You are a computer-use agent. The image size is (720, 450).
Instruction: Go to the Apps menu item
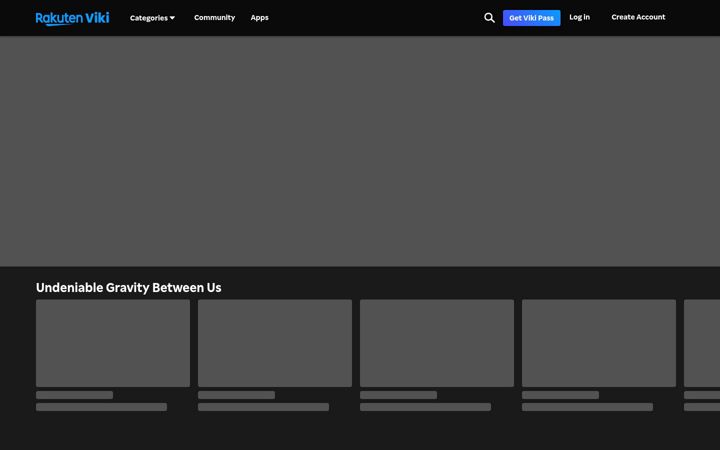pos(259,17)
